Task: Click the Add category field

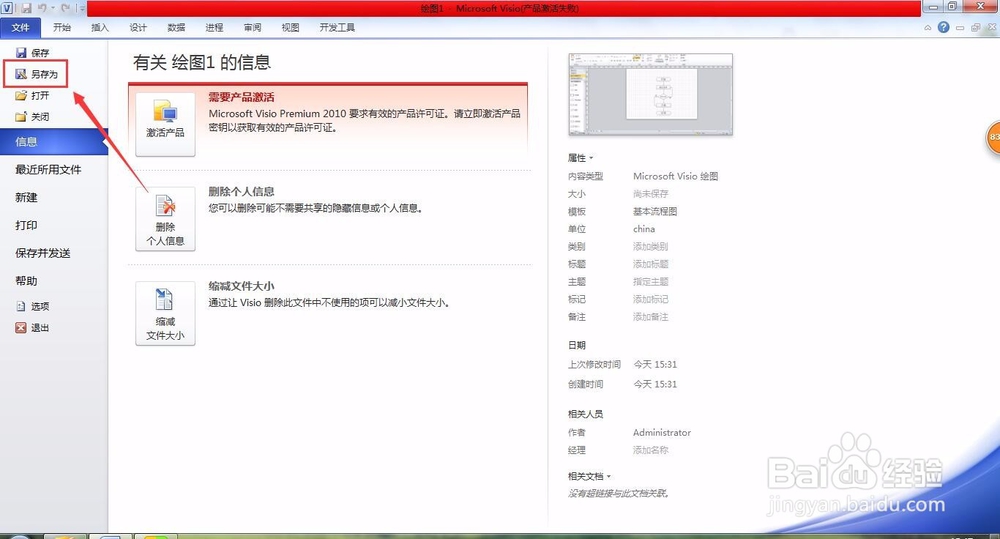Action: pyautogui.click(x=651, y=246)
